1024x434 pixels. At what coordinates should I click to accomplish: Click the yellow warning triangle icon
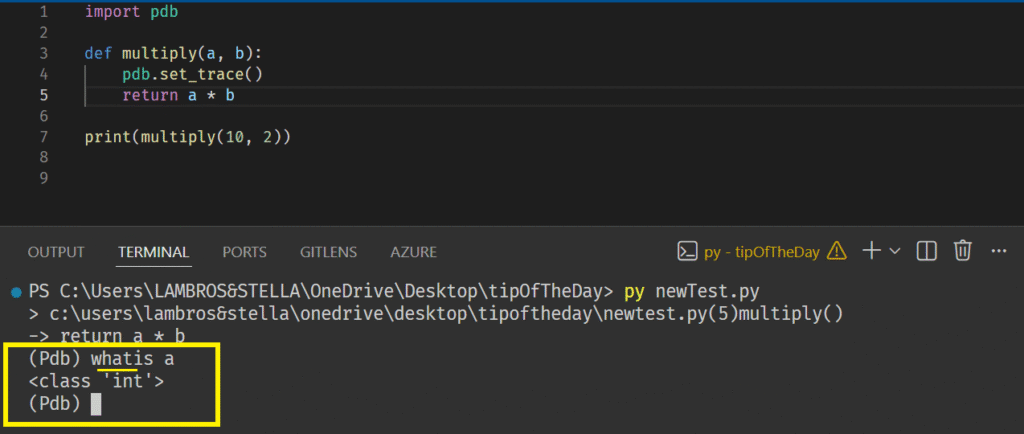[x=837, y=251]
